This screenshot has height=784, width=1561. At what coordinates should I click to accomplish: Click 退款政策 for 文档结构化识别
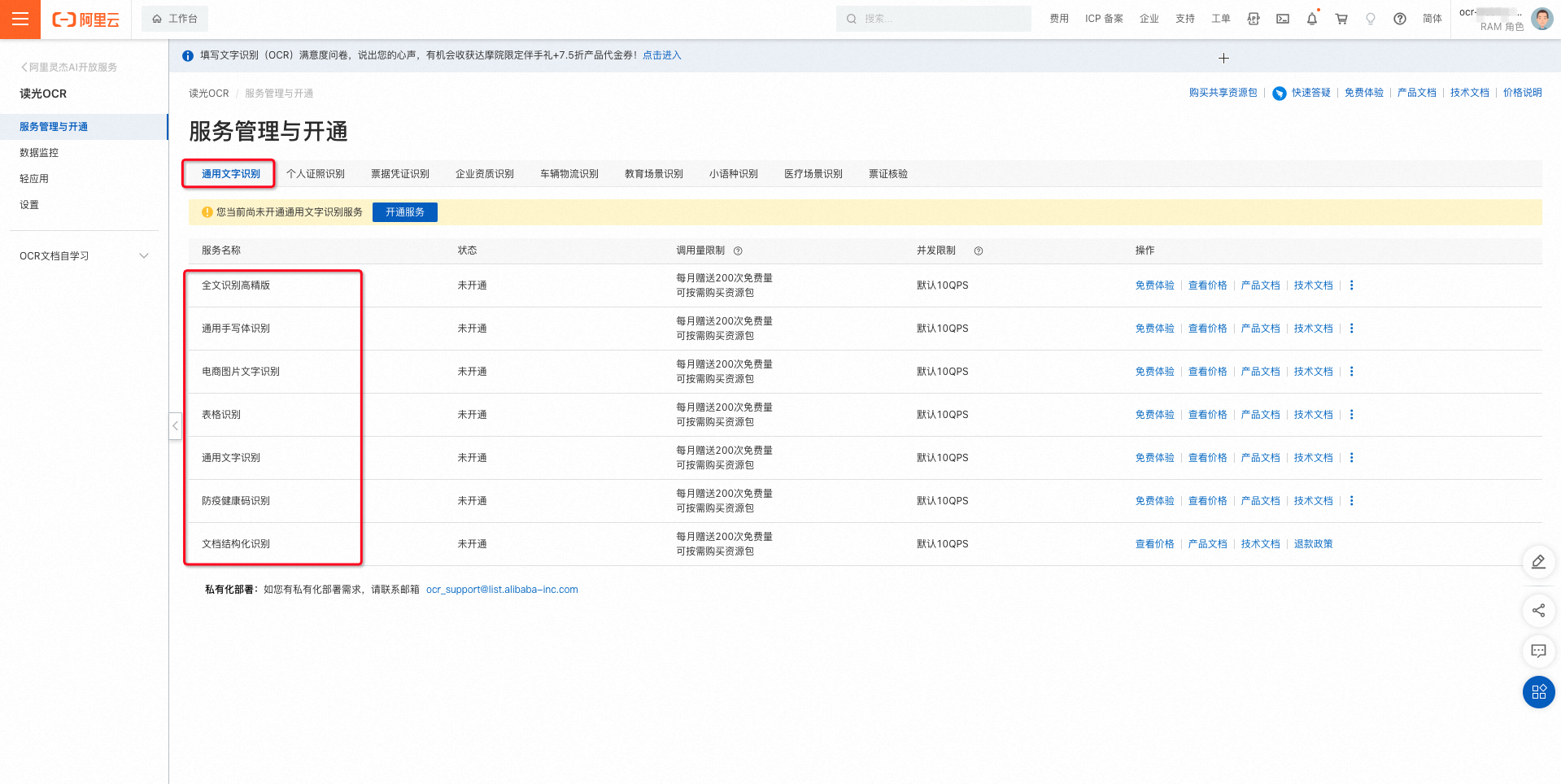point(1313,544)
